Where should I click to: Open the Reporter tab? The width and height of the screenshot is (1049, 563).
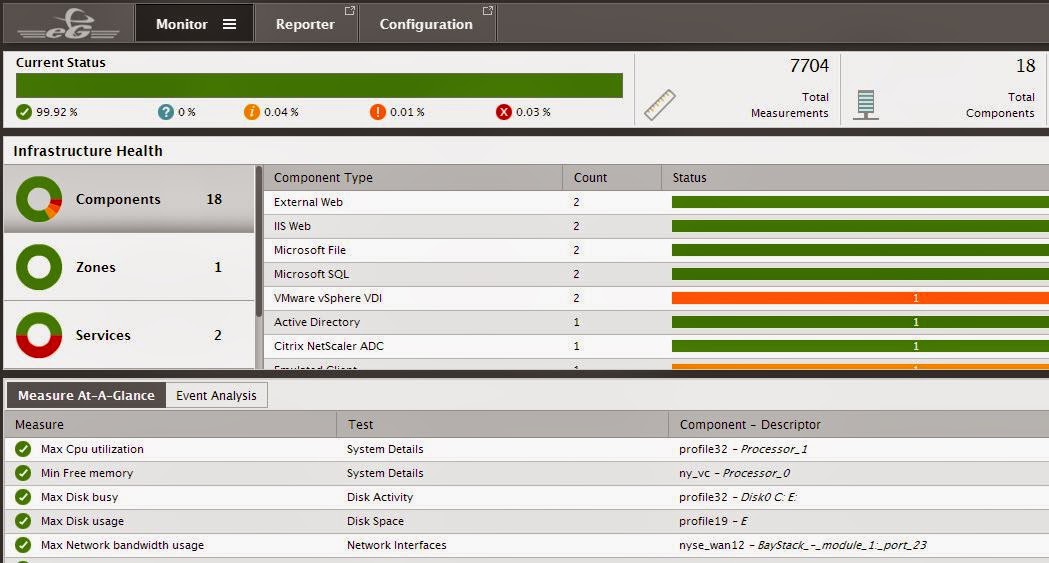tap(306, 24)
